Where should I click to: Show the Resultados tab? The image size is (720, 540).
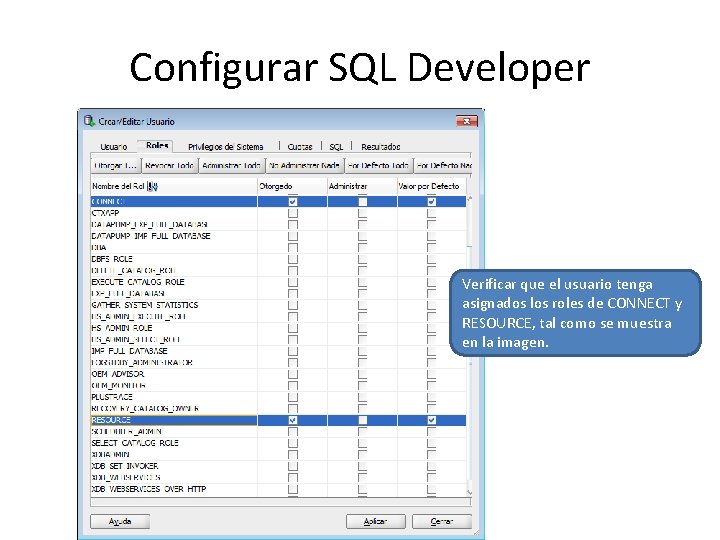[381, 147]
